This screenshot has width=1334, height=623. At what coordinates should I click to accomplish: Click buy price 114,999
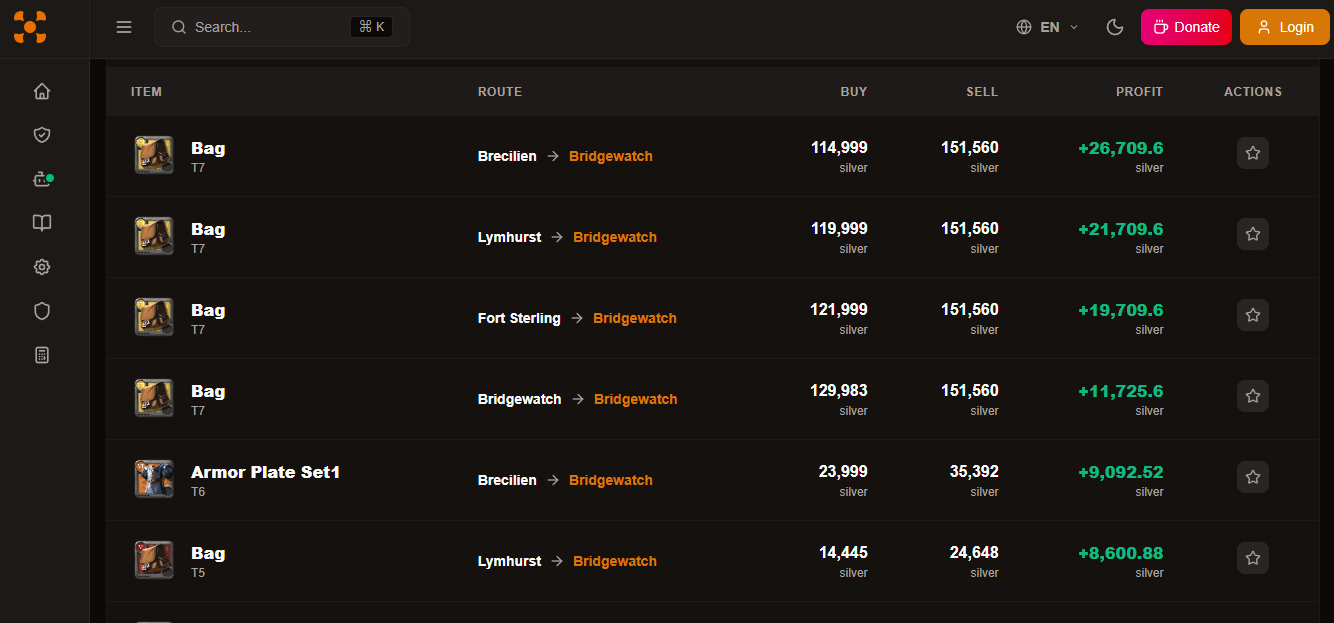tap(839, 148)
